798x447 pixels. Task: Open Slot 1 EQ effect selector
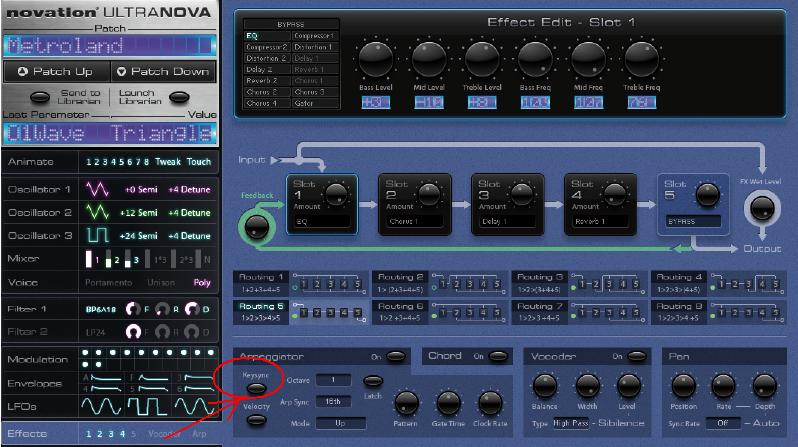click(322, 221)
